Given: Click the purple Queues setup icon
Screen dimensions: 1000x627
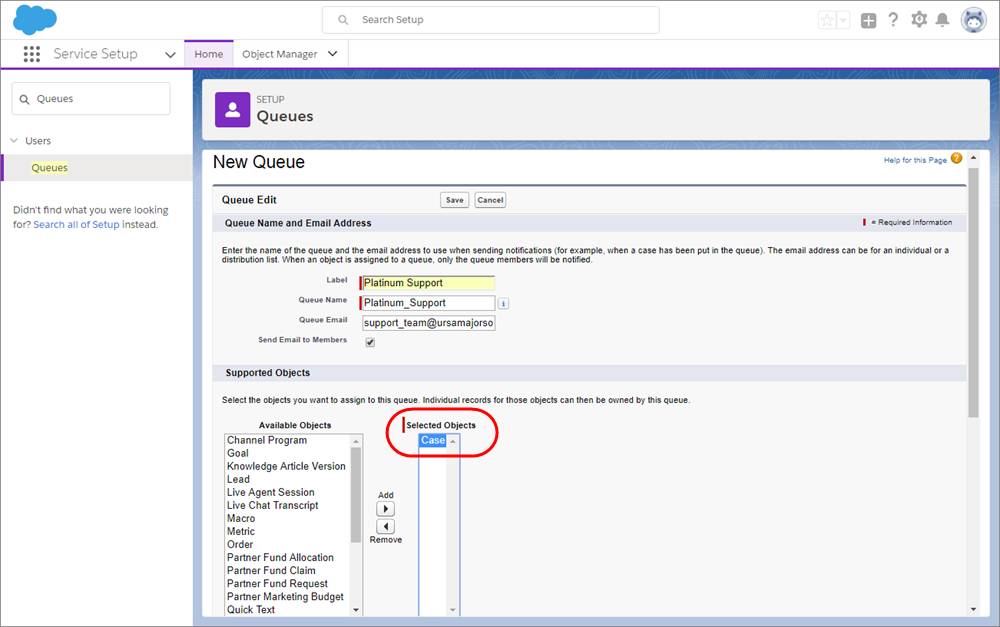Looking at the screenshot, I should [x=233, y=110].
